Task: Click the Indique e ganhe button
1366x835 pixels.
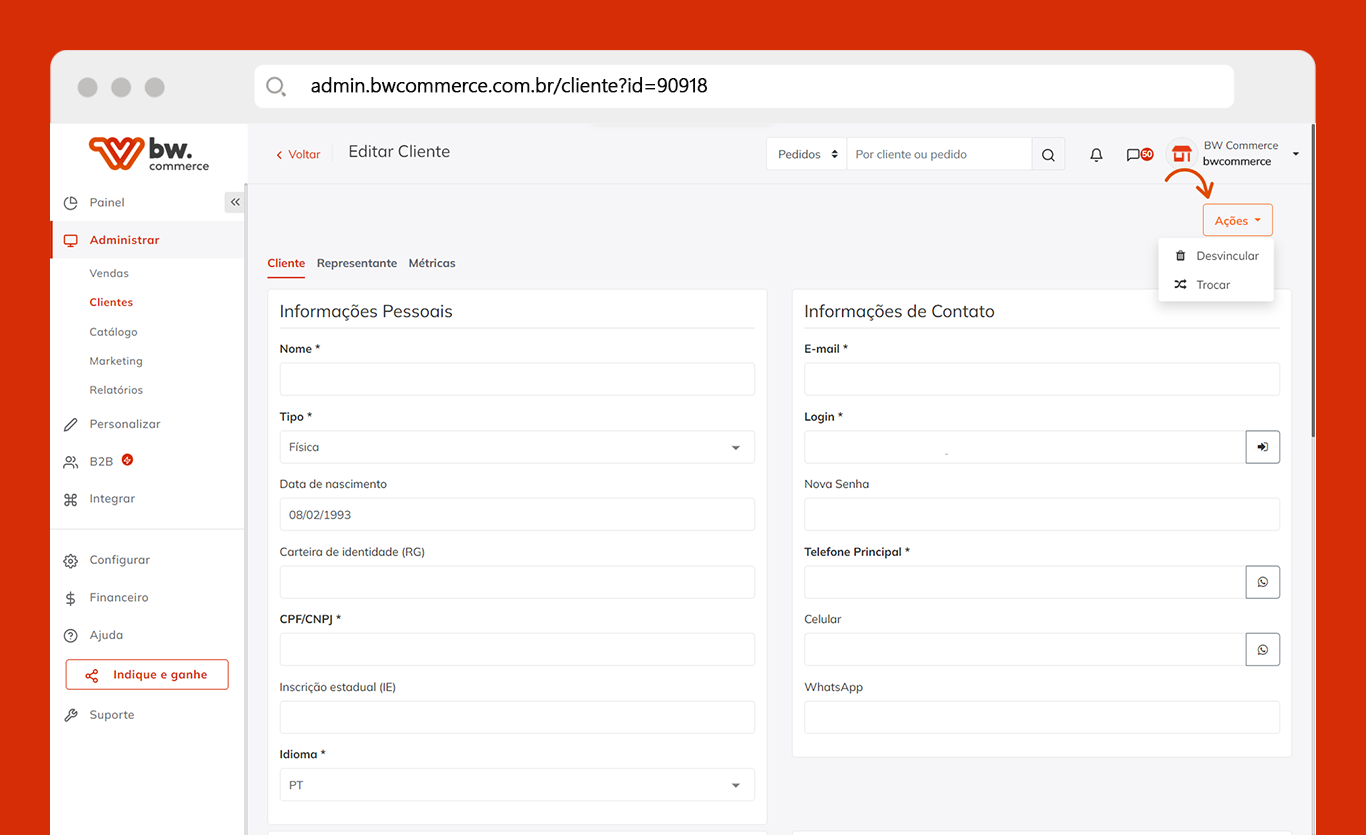Action: (x=147, y=675)
